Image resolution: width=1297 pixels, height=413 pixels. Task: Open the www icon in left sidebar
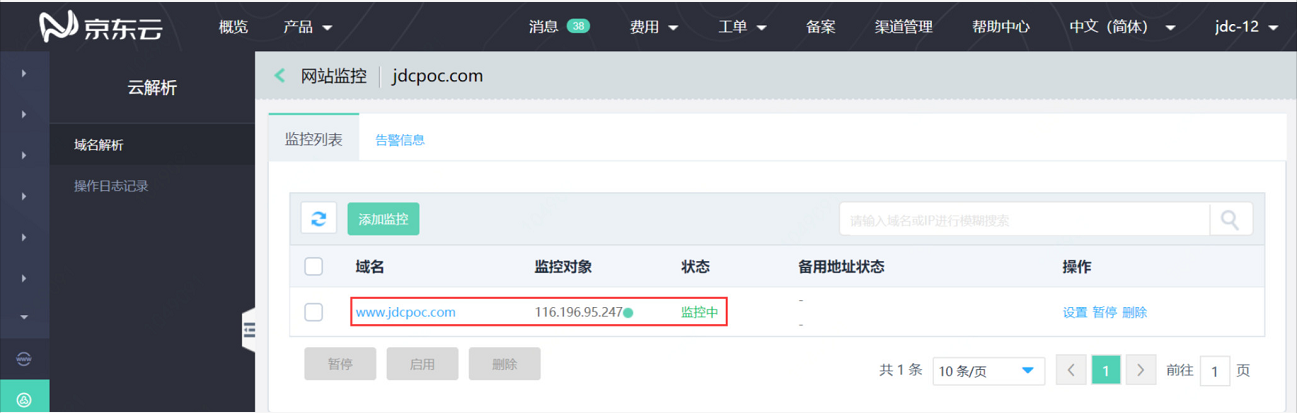pos(24,359)
